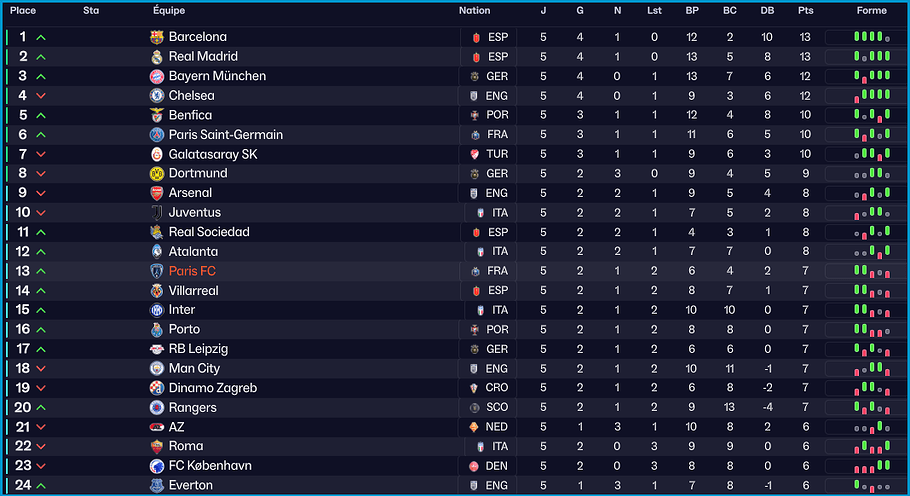Click Everton's form indicator bars
This screenshot has width=910, height=496.
(x=871, y=485)
